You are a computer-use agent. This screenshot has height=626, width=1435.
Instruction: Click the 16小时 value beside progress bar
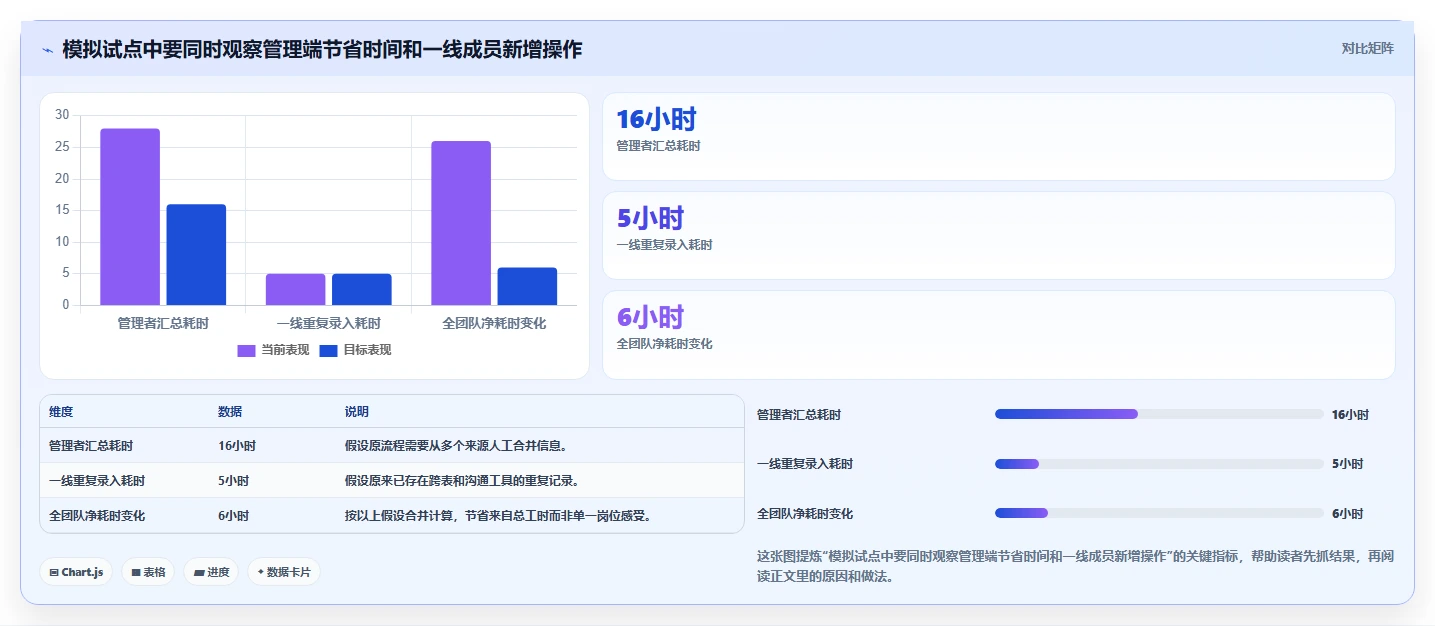point(1350,415)
